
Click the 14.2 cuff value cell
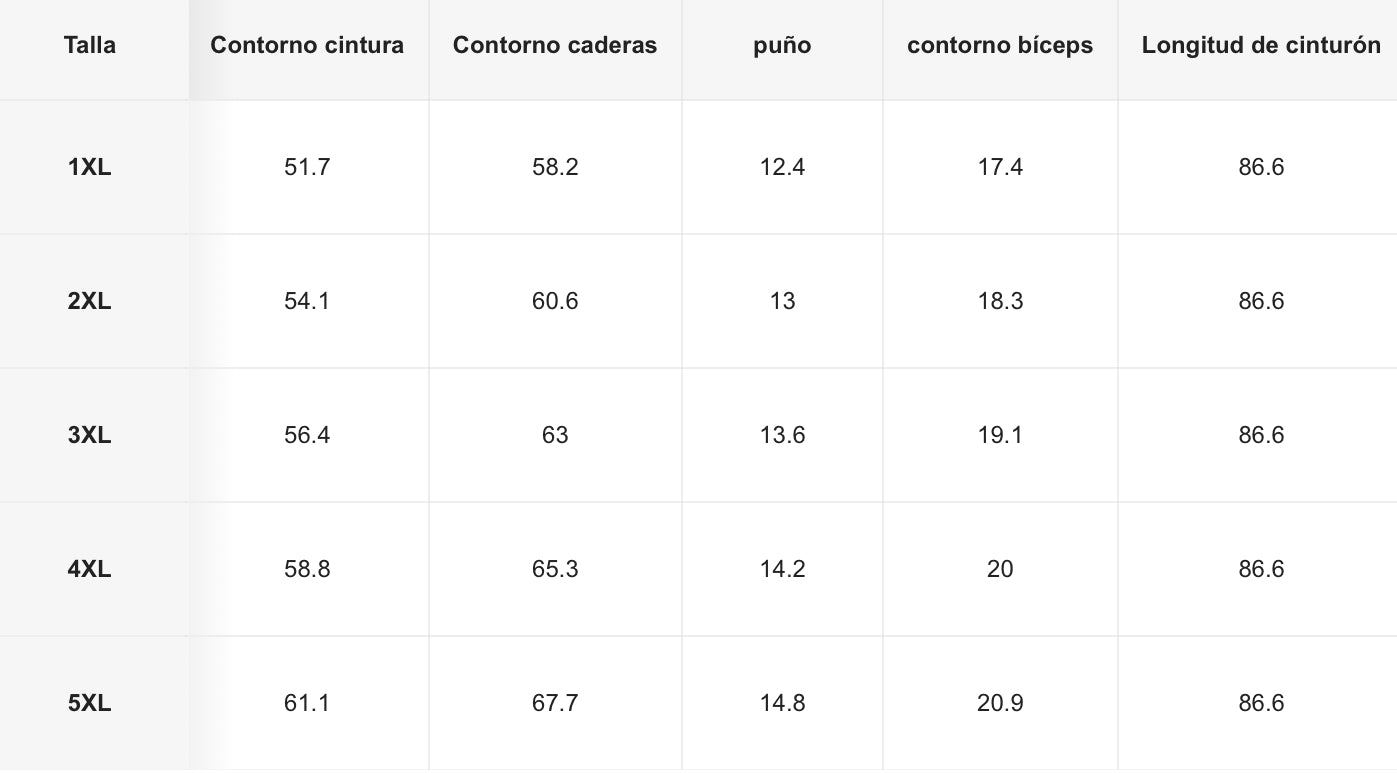point(782,569)
